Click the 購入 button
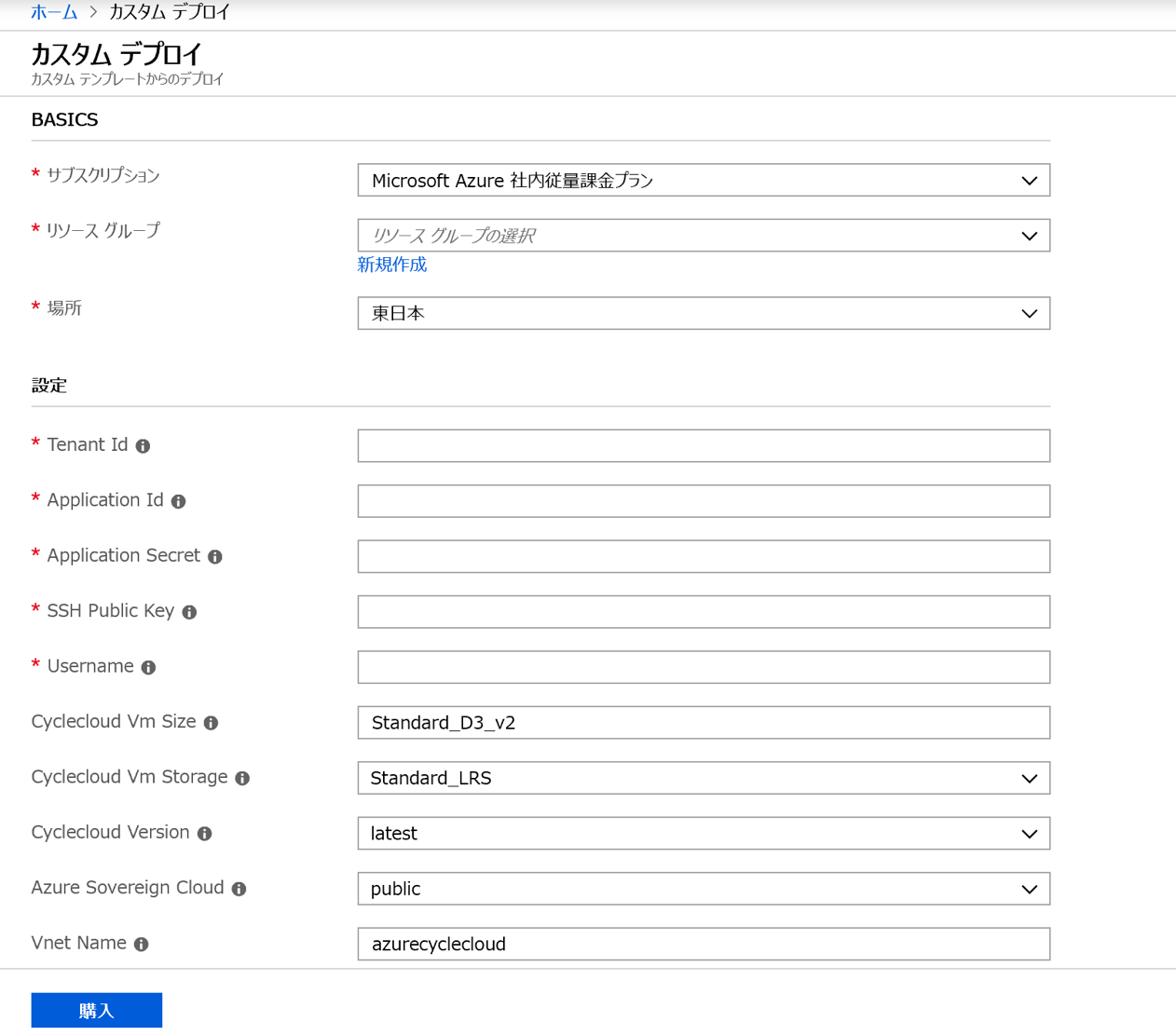 tap(96, 1010)
